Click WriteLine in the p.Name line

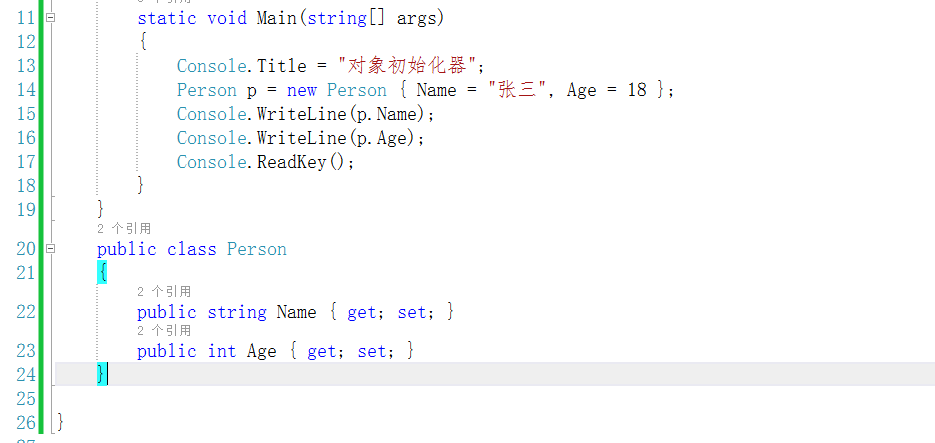coord(297,114)
